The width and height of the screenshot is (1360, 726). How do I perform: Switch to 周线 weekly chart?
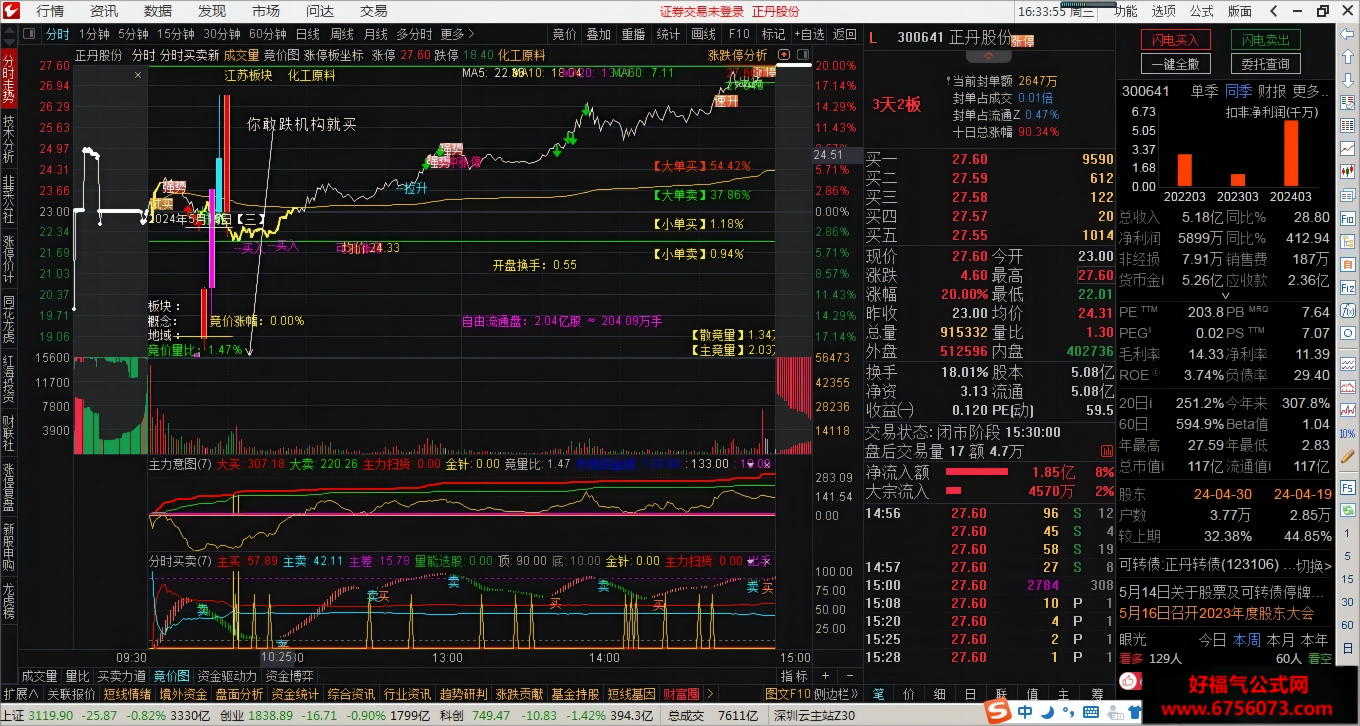[342, 34]
